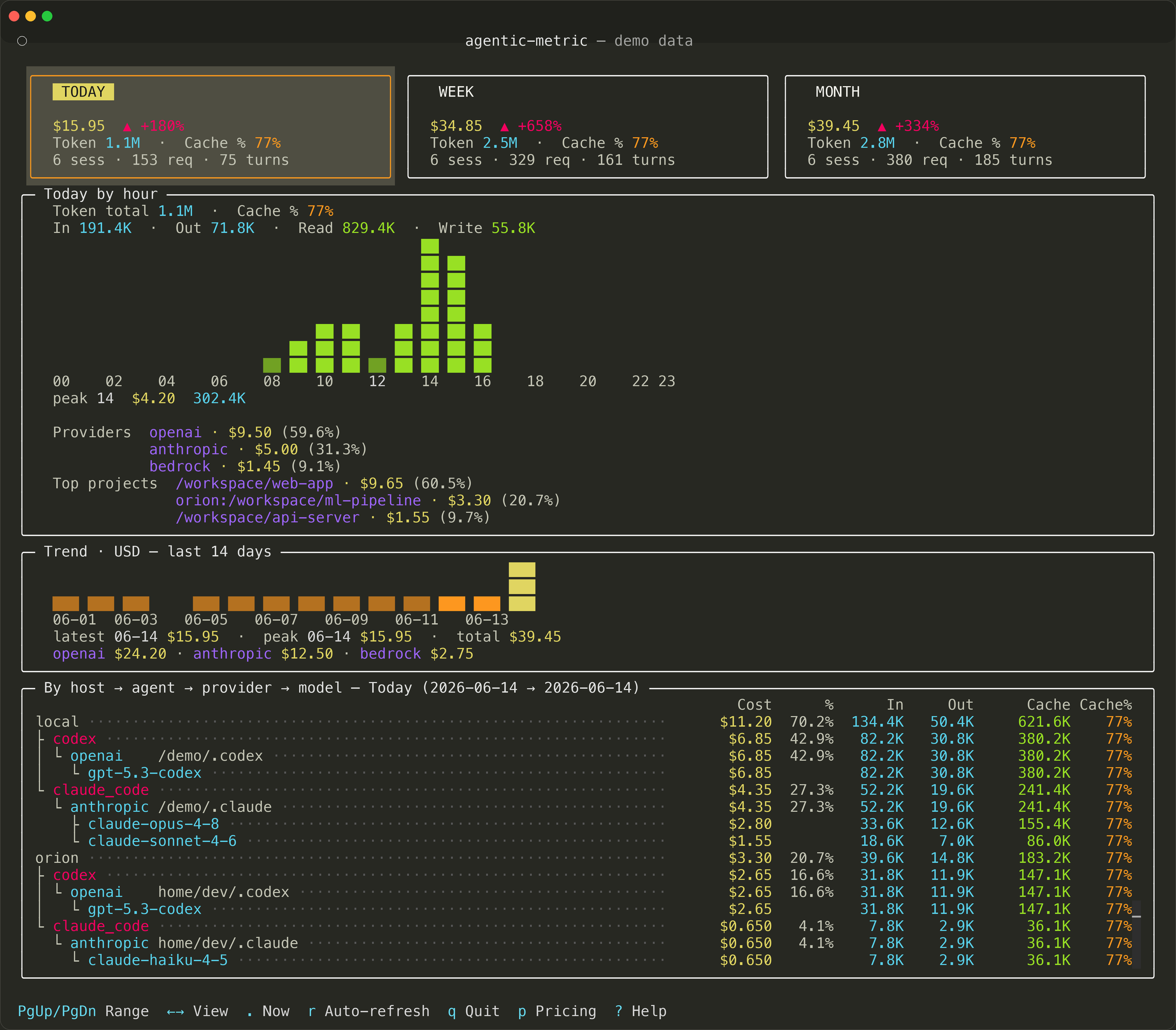Select the anthropic /demo/.claude provider row
Image resolution: width=1176 pixels, height=1030 pixels.
(x=584, y=807)
